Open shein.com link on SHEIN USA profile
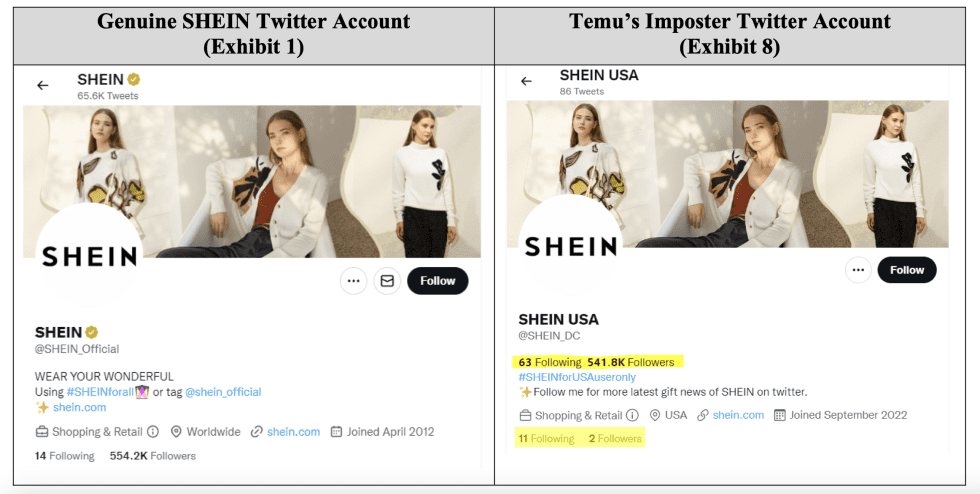980x494 pixels. (x=738, y=415)
